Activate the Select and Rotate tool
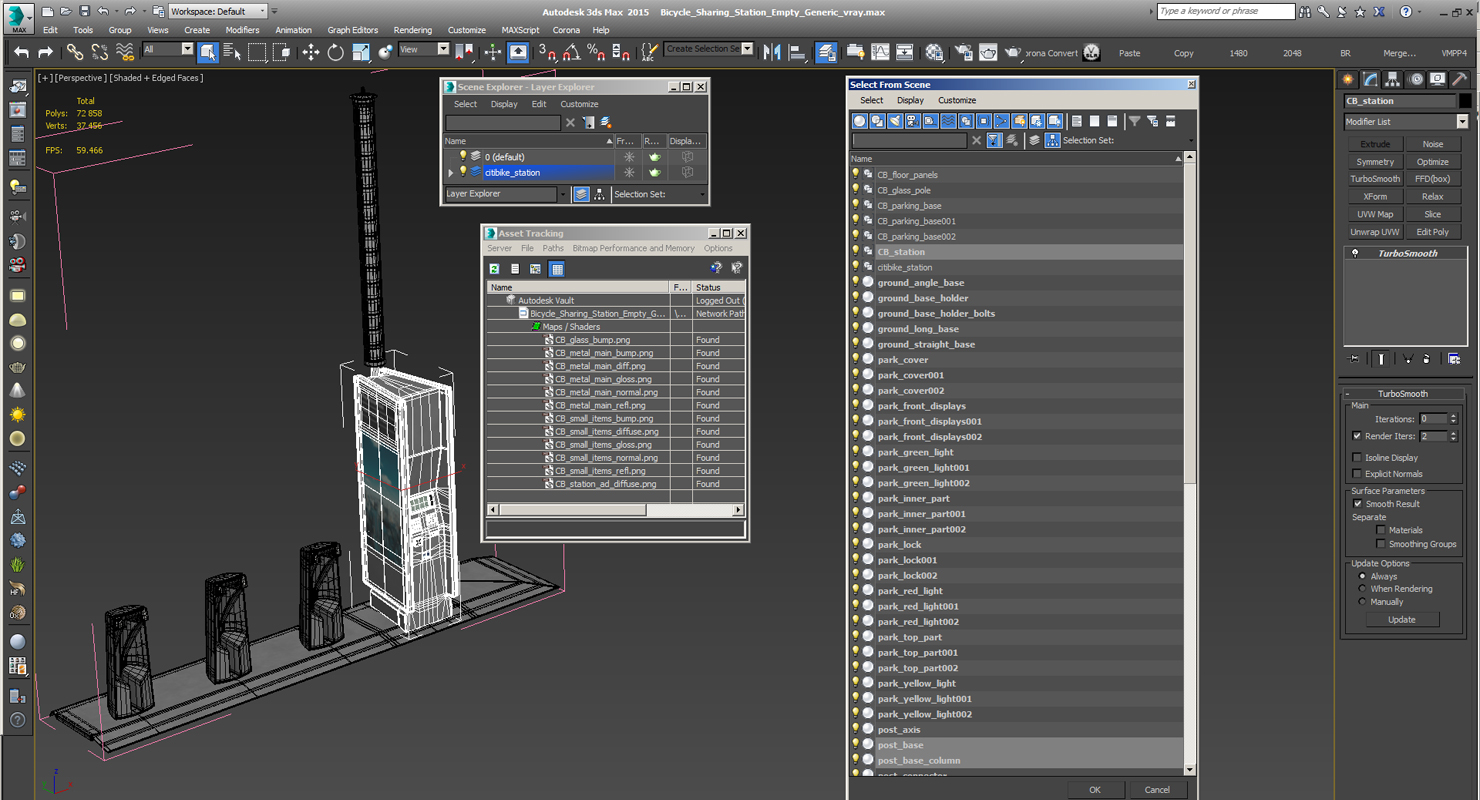The width and height of the screenshot is (1480, 800). [335, 52]
